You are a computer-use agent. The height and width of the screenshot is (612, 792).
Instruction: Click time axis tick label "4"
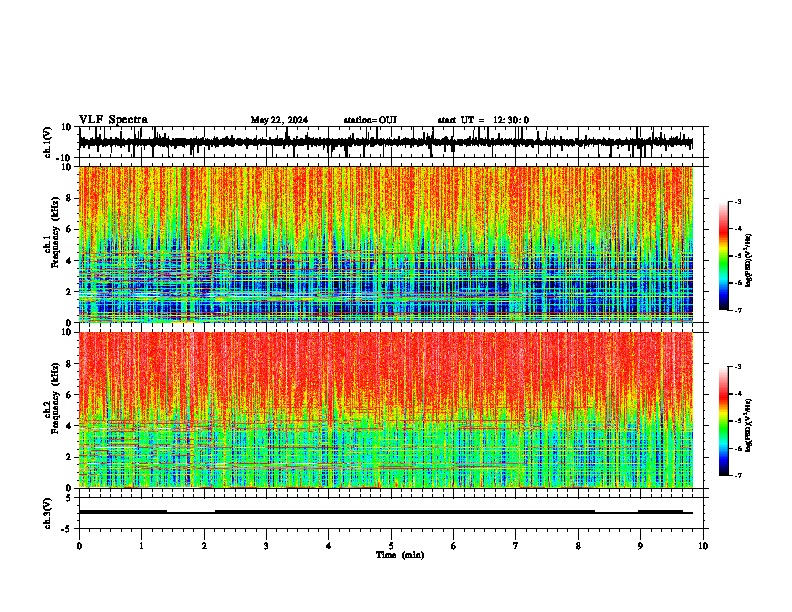point(329,546)
